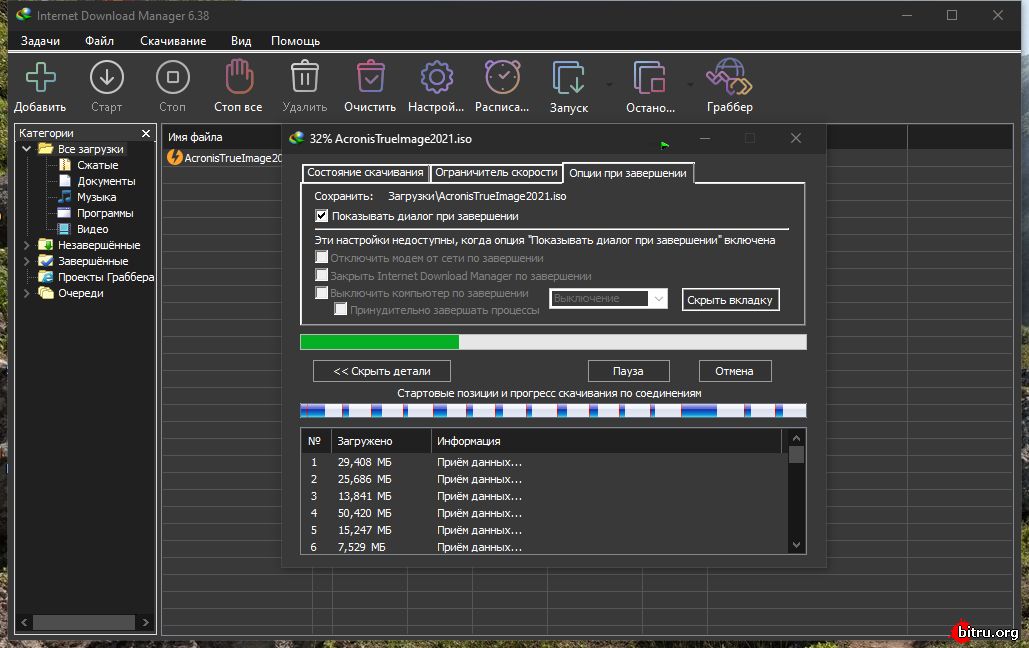Click the Завершённые folder icon
The width and height of the screenshot is (1029, 648).
click(45, 261)
